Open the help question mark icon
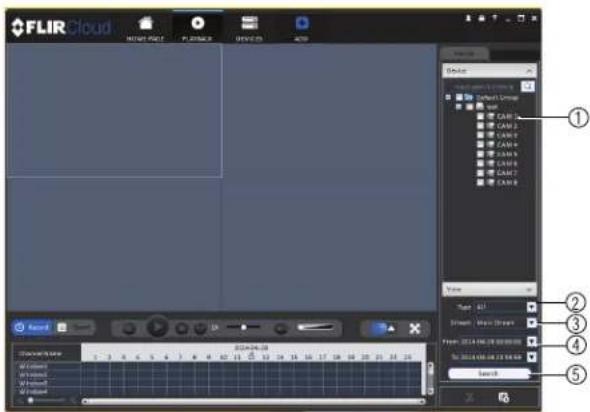The image size is (590, 412). [x=495, y=18]
